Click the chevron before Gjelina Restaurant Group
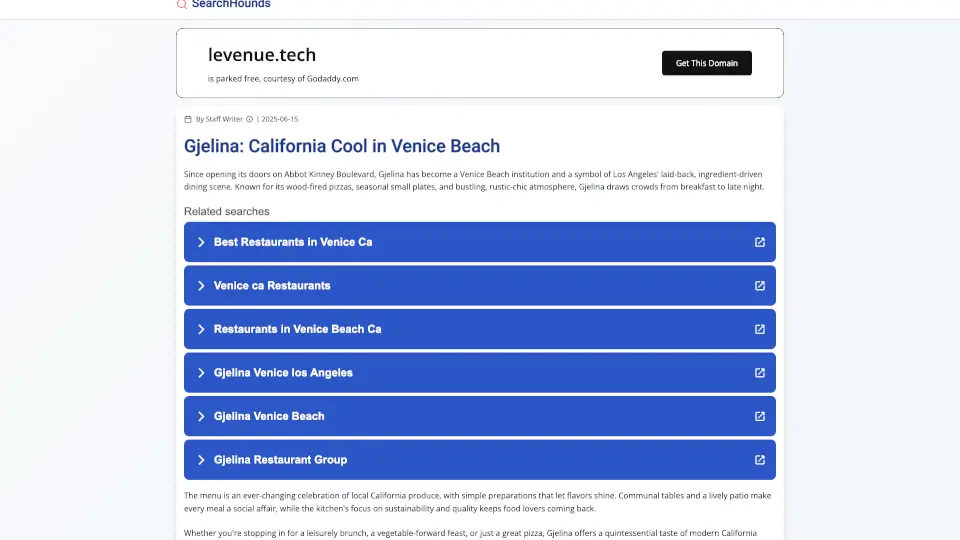This screenshot has height=540, width=960. [x=201, y=460]
